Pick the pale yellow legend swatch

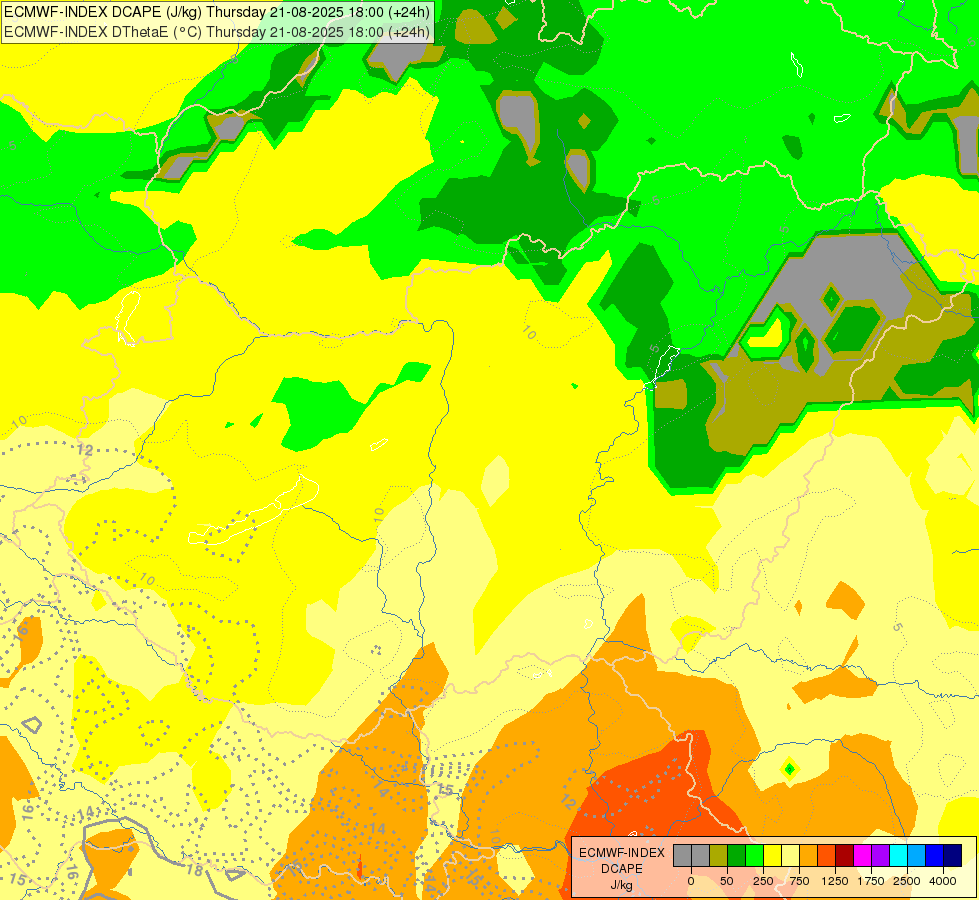pyautogui.click(x=791, y=856)
